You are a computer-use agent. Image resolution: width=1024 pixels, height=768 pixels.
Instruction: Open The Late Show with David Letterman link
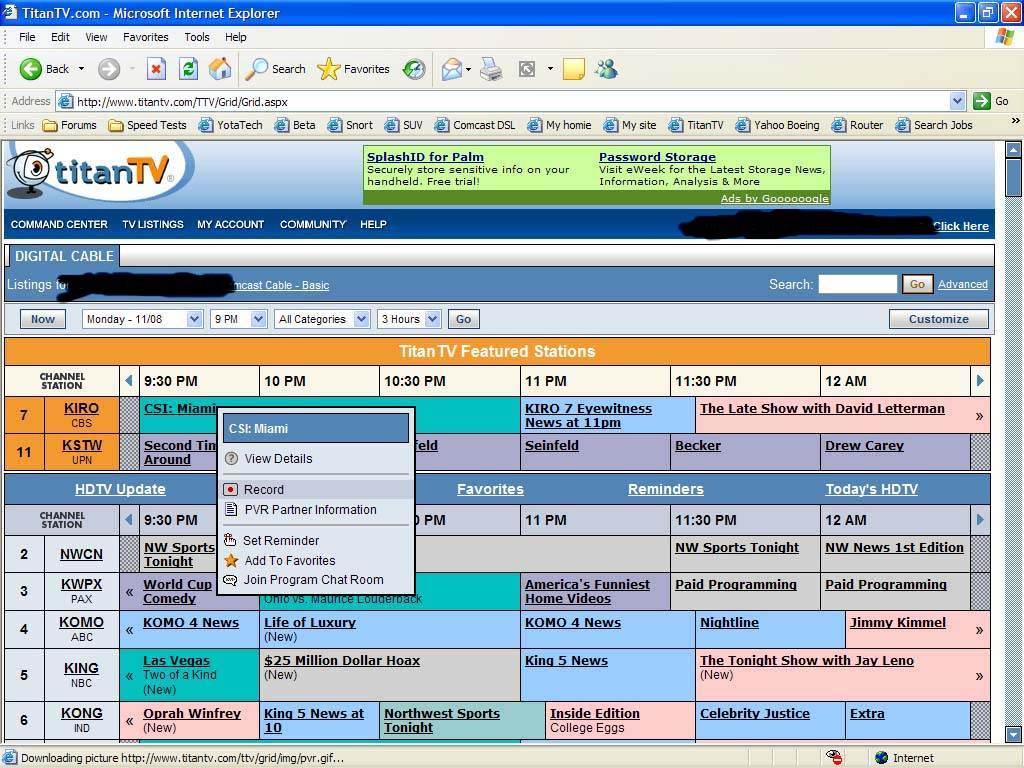click(822, 408)
